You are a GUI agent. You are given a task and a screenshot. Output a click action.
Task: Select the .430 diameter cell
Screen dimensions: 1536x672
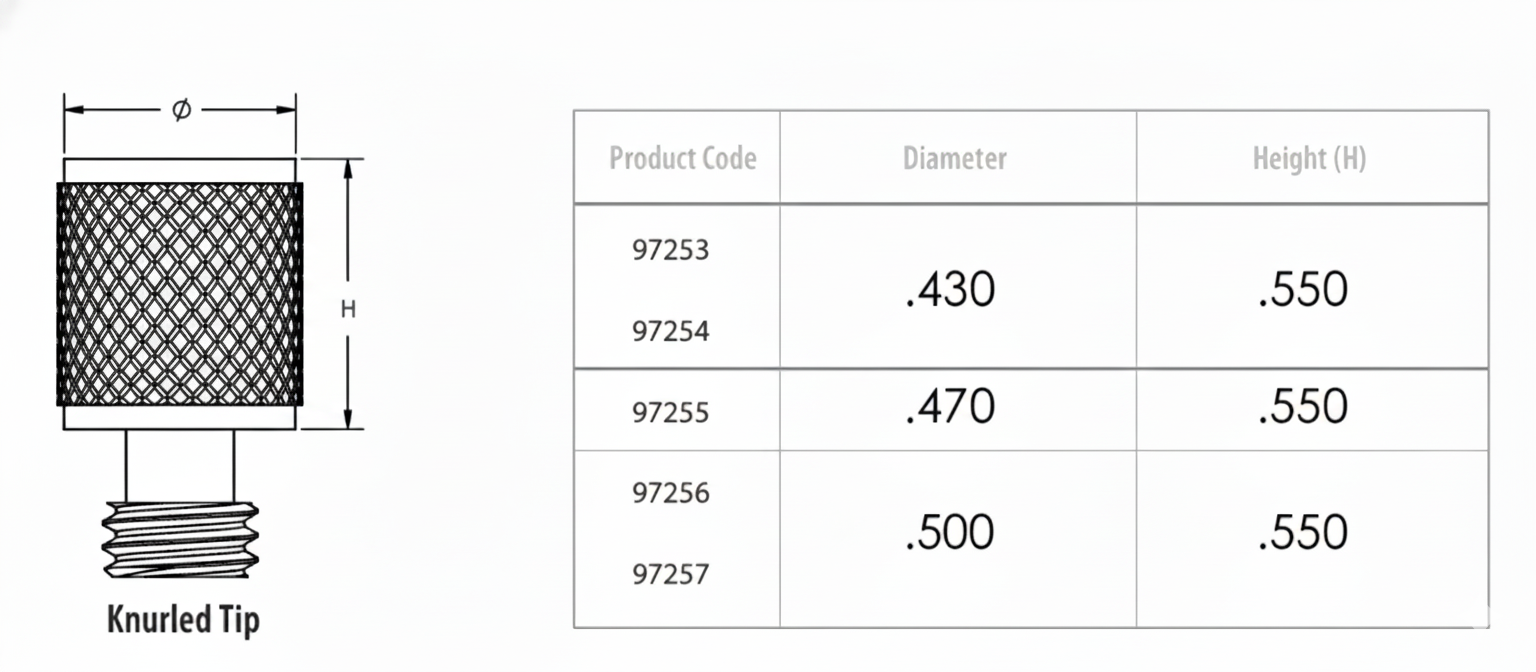click(950, 290)
